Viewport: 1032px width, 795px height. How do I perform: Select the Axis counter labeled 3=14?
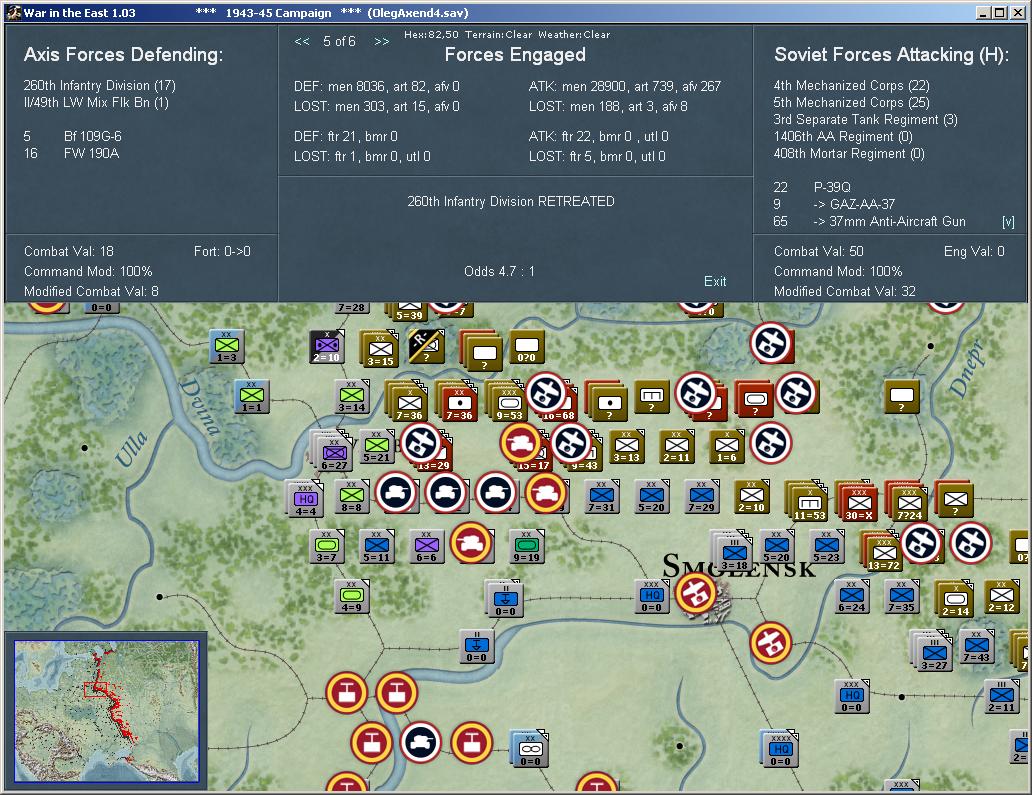click(x=351, y=397)
